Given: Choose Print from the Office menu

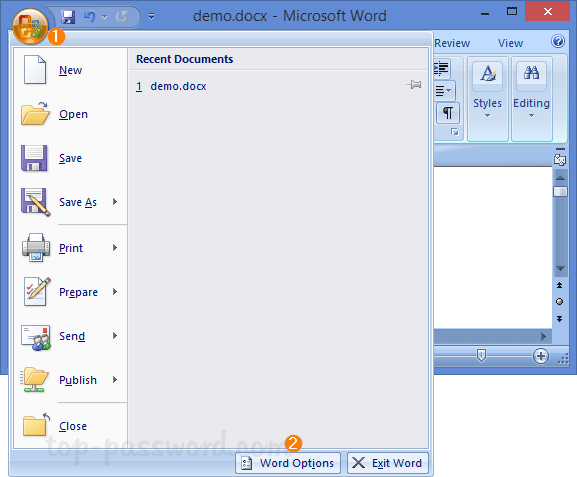Looking at the screenshot, I should (70, 248).
